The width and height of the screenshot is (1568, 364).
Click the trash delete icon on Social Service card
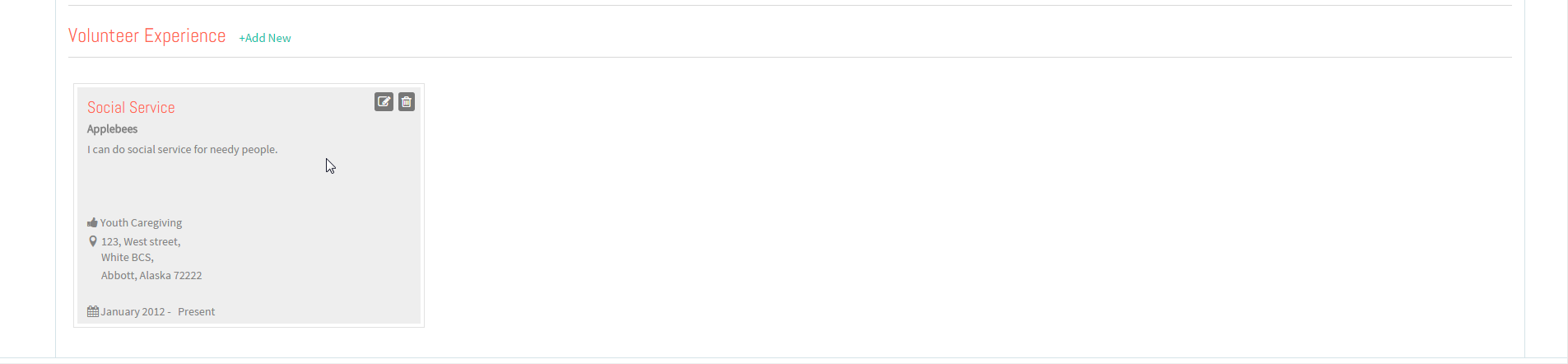(x=407, y=101)
